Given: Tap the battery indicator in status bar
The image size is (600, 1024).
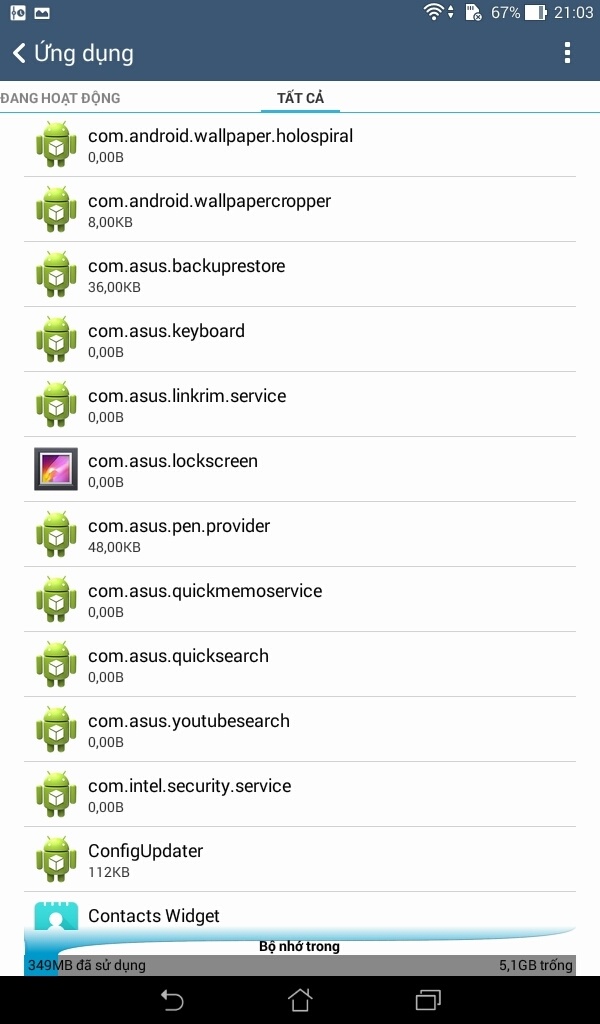Looking at the screenshot, I should click(536, 13).
